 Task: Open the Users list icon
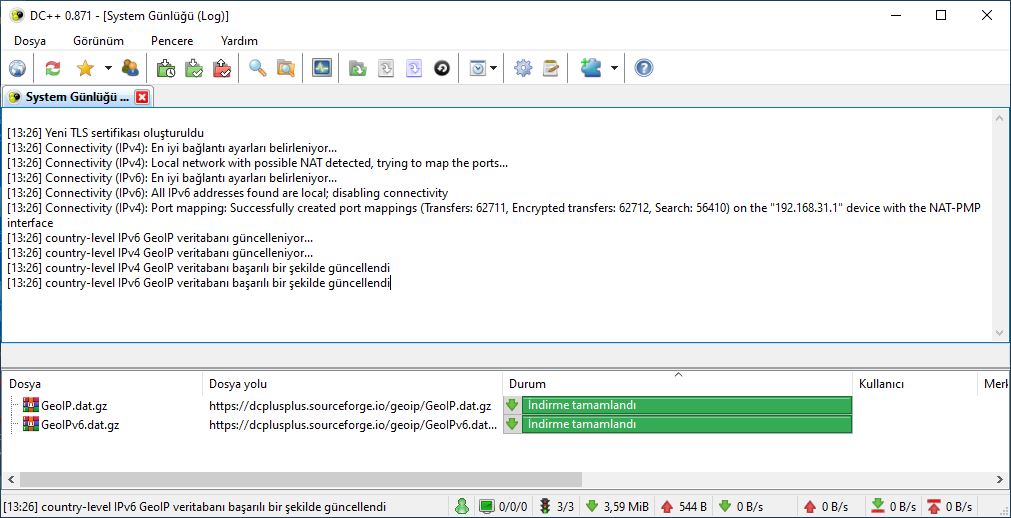[130, 68]
